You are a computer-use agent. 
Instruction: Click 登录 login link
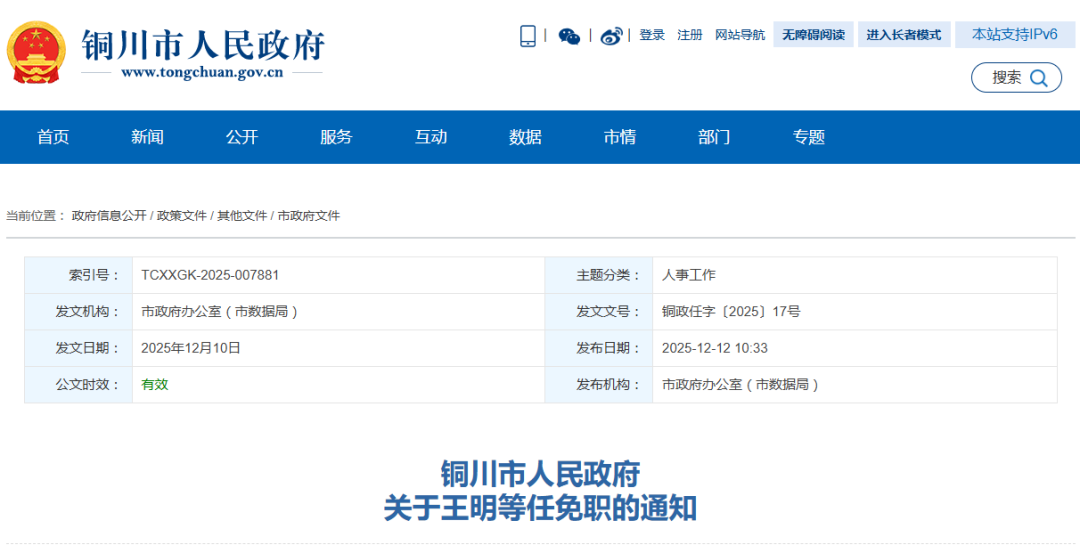point(652,35)
